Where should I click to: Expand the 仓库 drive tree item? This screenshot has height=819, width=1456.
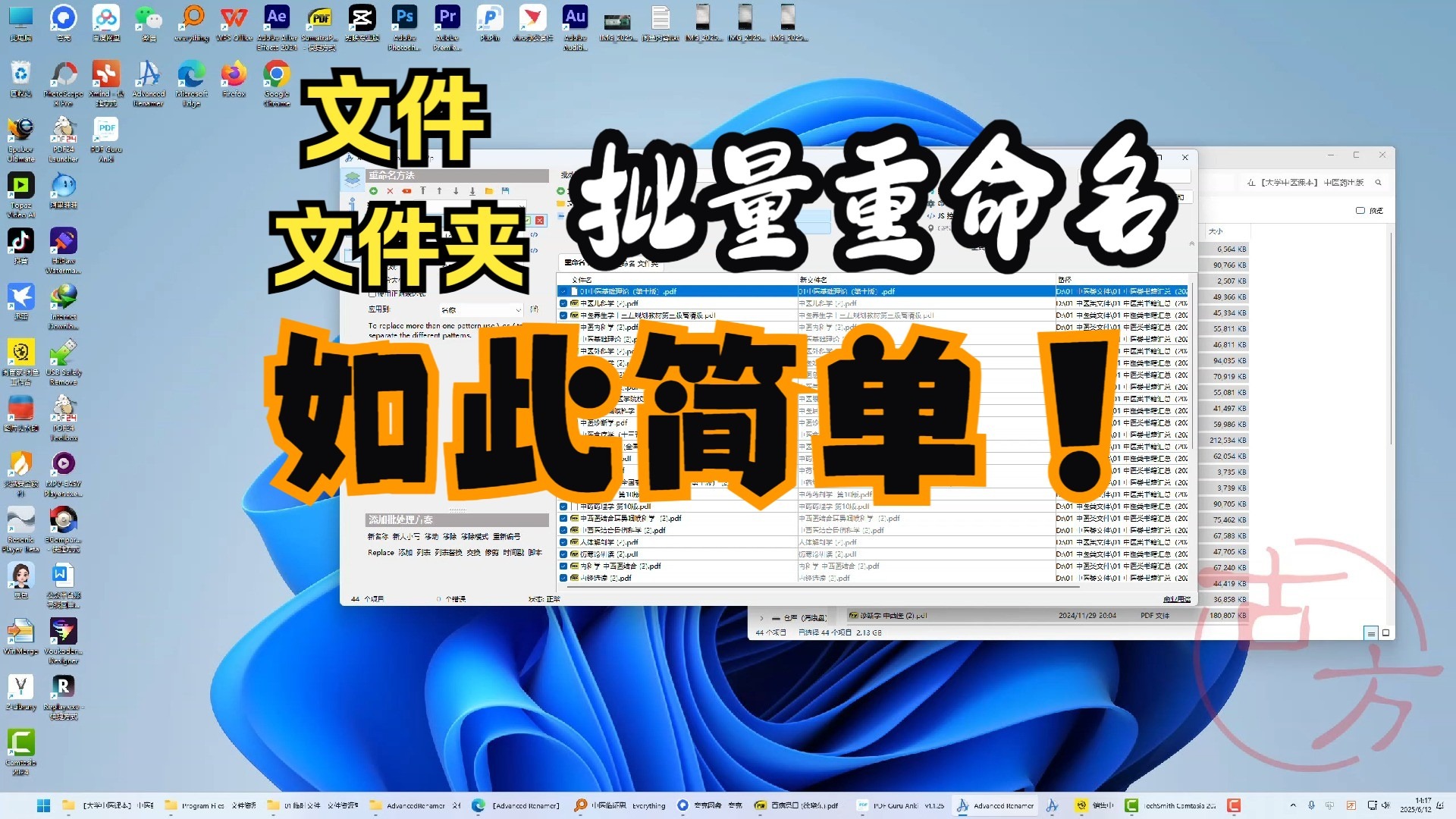coord(762,618)
